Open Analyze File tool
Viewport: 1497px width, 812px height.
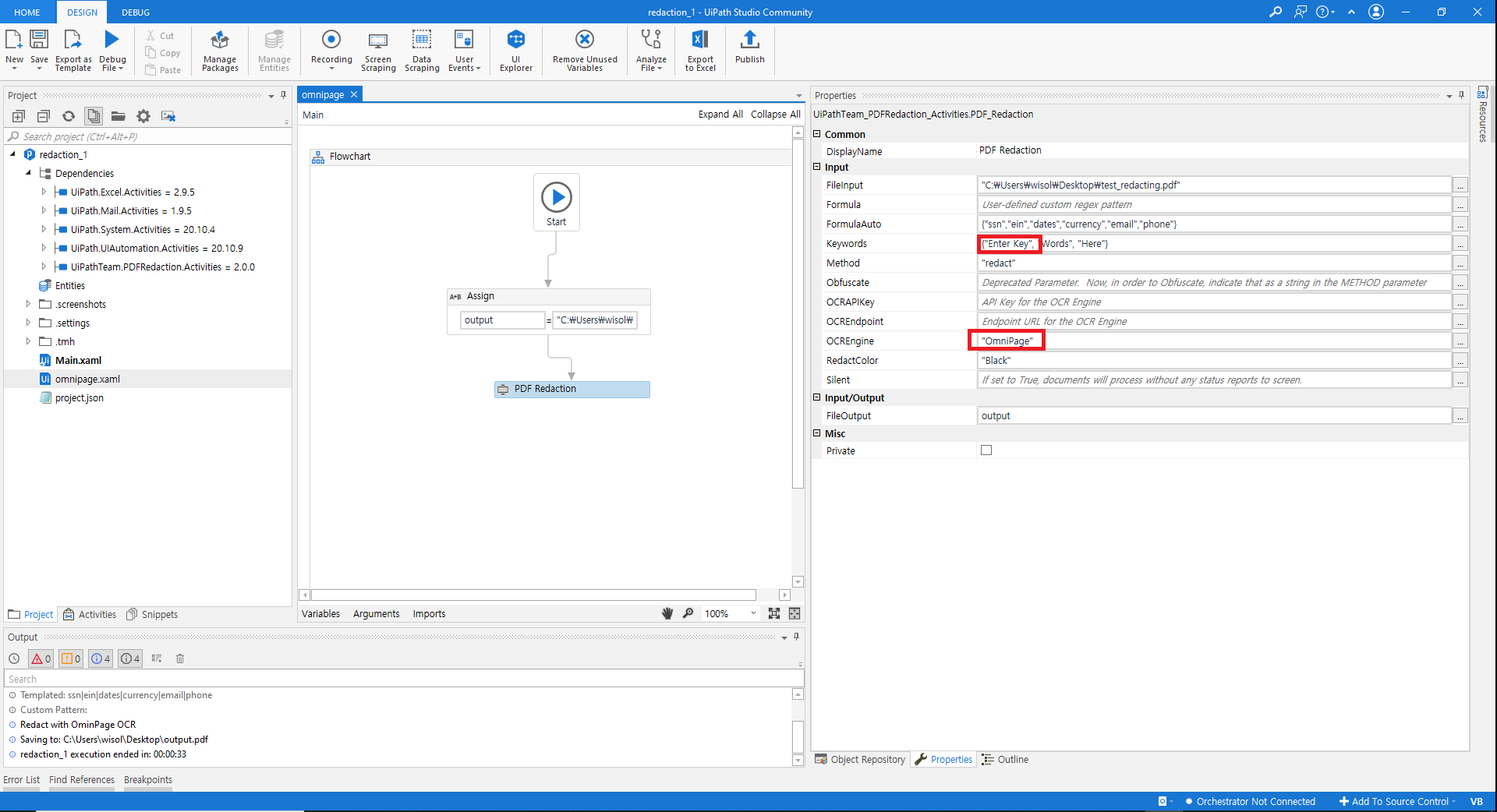click(651, 50)
